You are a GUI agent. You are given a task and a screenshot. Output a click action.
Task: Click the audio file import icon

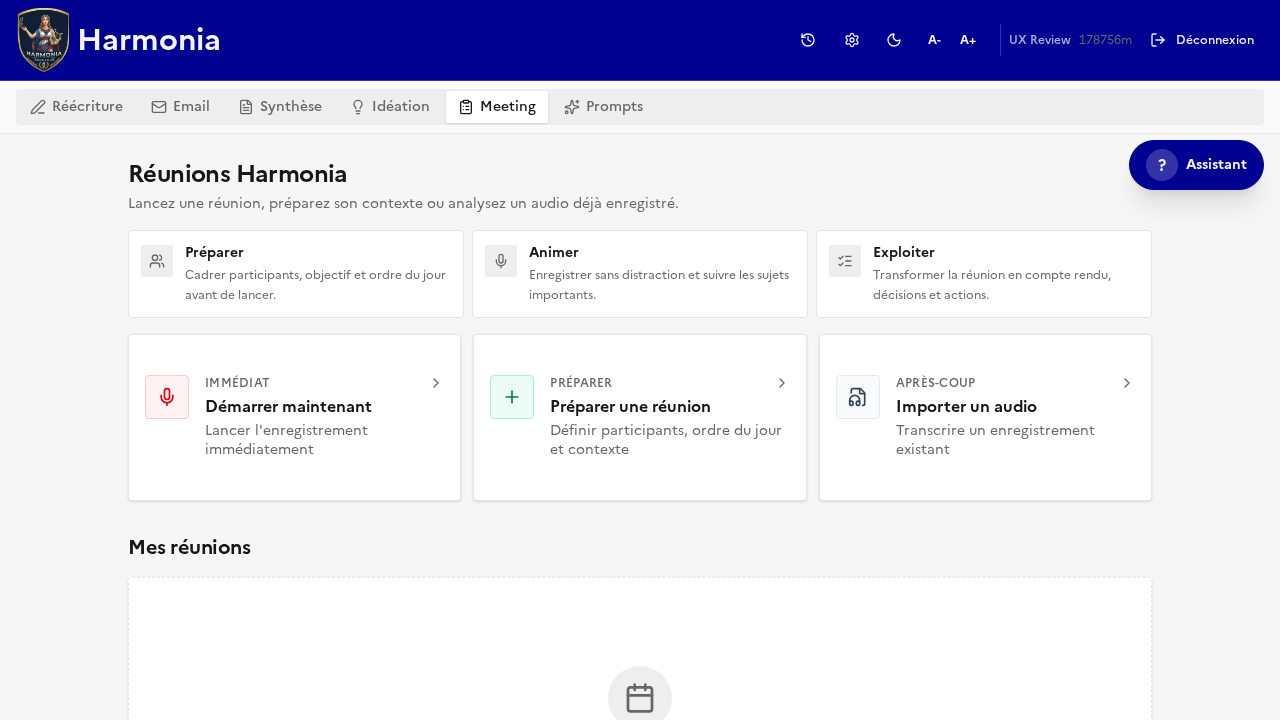point(858,397)
